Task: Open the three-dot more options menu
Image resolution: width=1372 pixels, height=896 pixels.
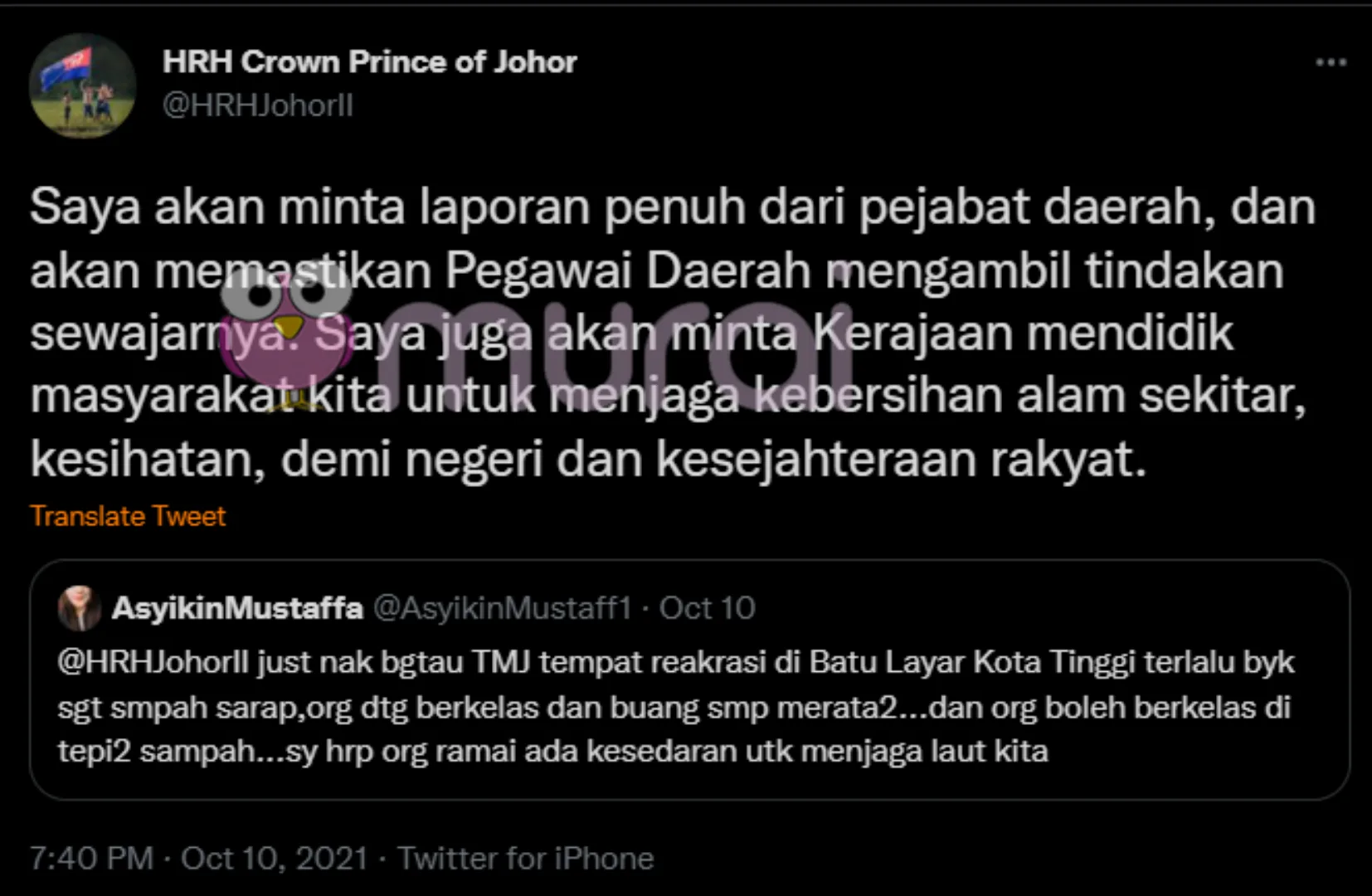Action: pos(1331,62)
